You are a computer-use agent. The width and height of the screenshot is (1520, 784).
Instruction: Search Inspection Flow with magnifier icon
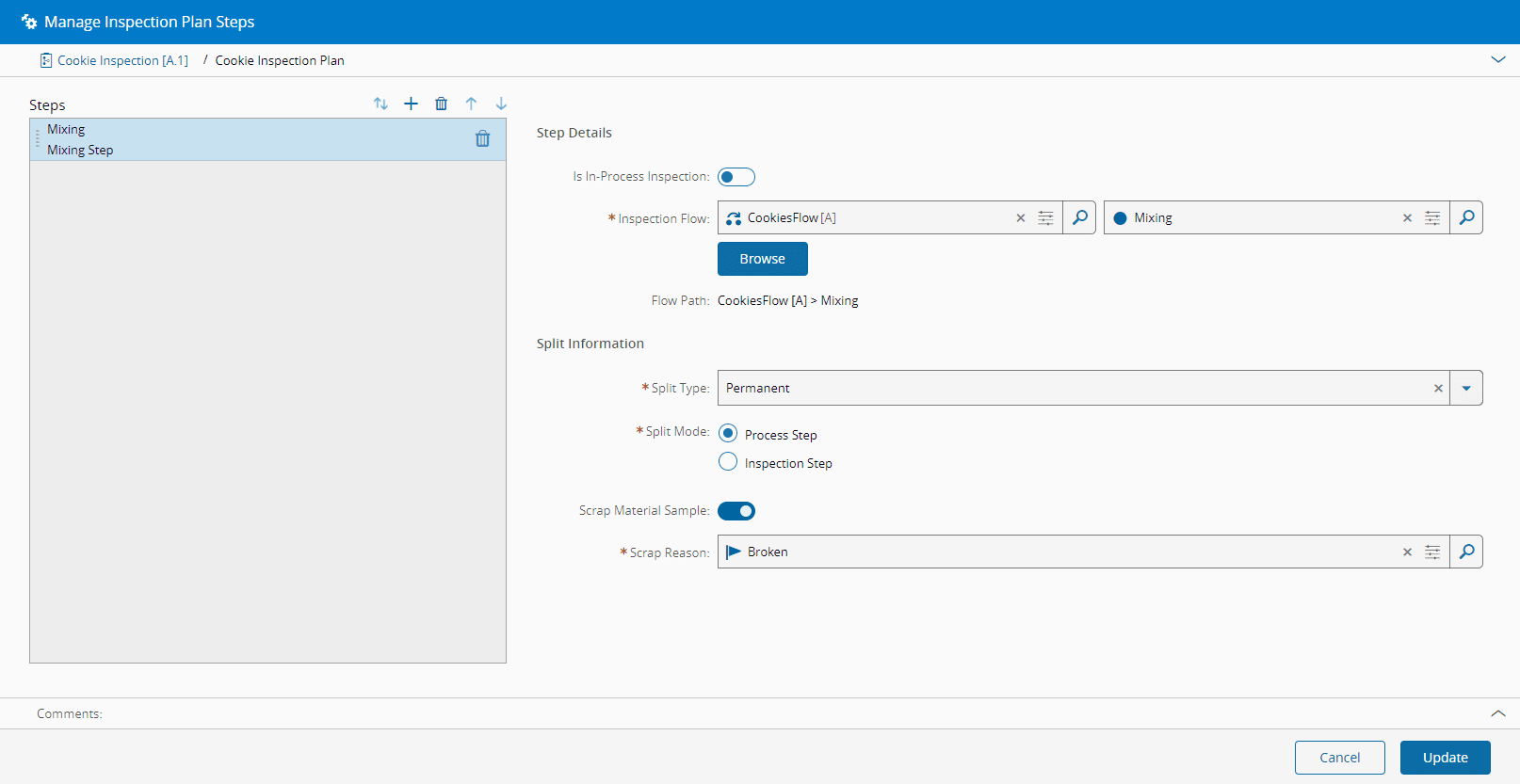coord(1079,217)
